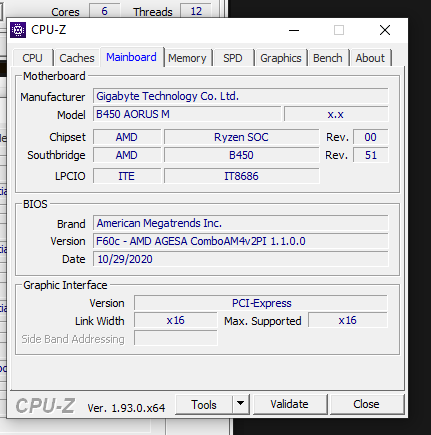The height and width of the screenshot is (435, 431).
Task: Click the model revision field x.x
Action: pos(336,114)
